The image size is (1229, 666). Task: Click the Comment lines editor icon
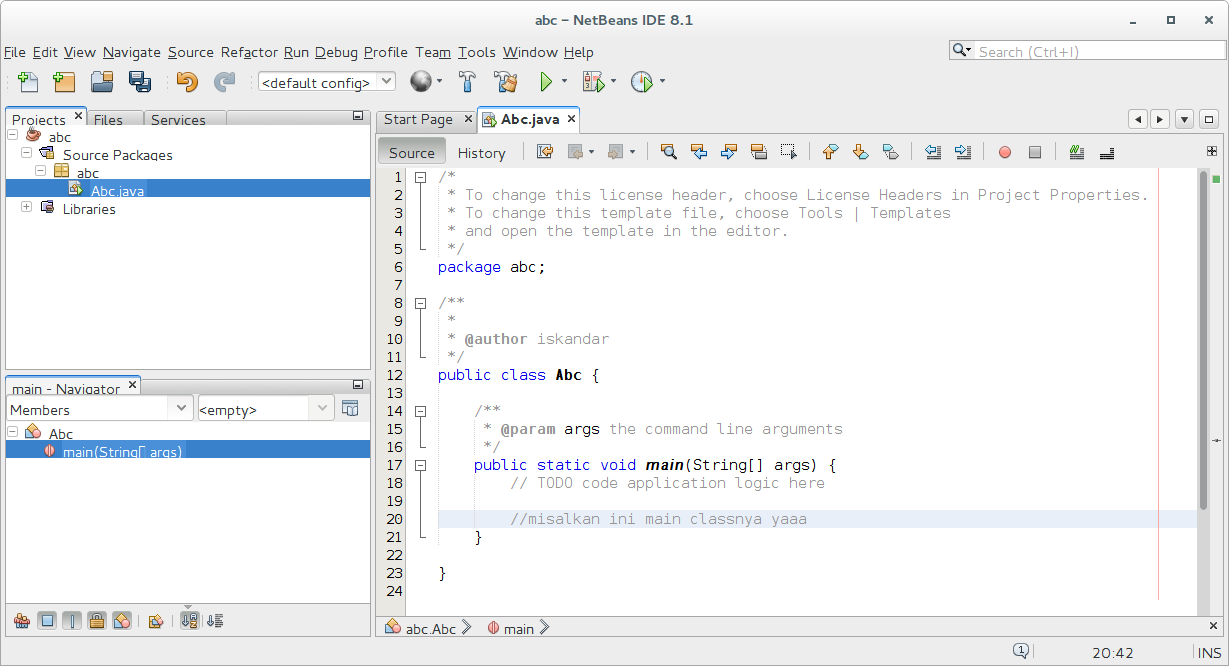[1077, 152]
